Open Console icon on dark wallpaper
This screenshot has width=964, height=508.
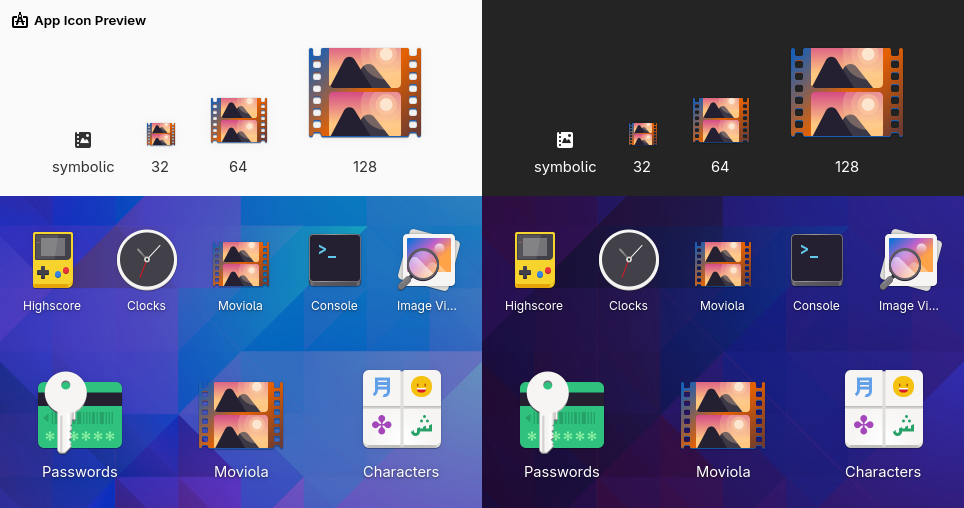click(x=816, y=260)
